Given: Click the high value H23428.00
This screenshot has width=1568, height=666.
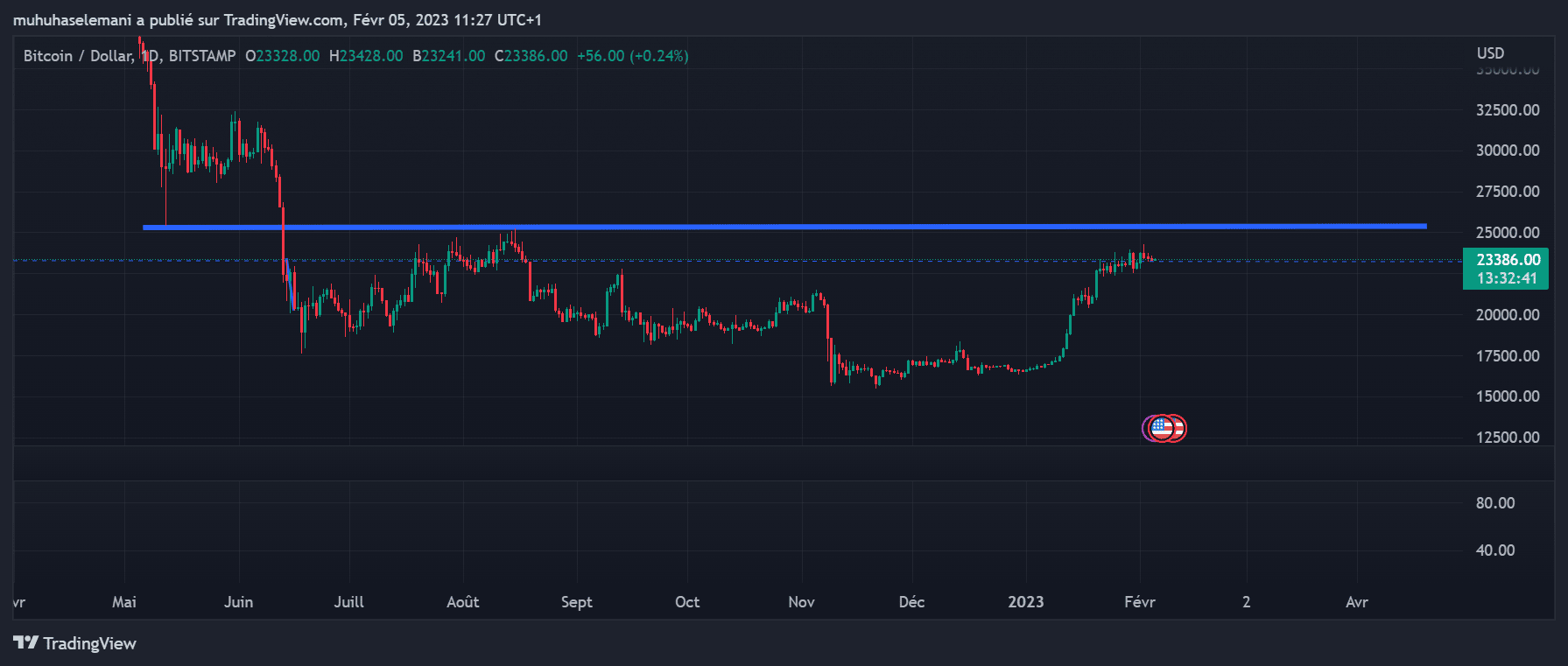Looking at the screenshot, I should (366, 56).
